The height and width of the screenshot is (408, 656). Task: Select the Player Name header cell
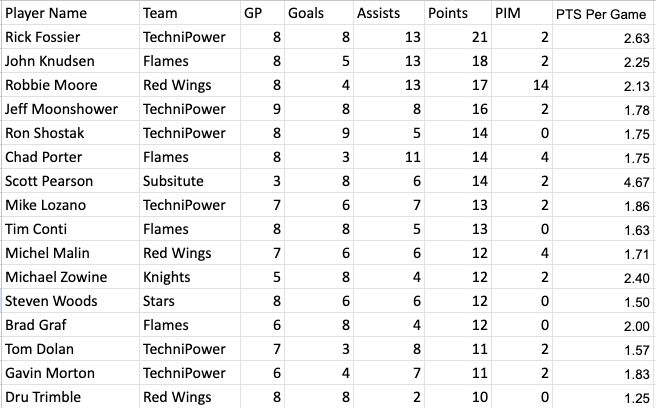coord(70,13)
